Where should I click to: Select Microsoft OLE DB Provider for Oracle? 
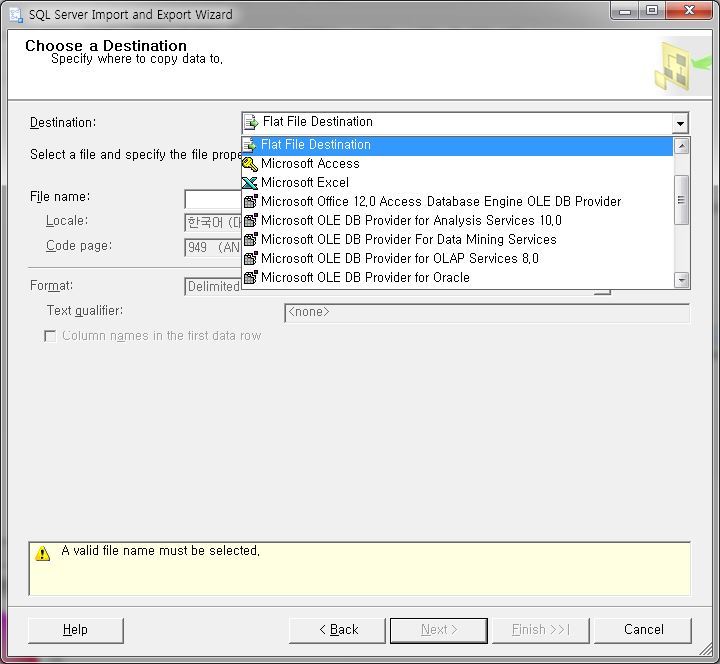click(457, 278)
